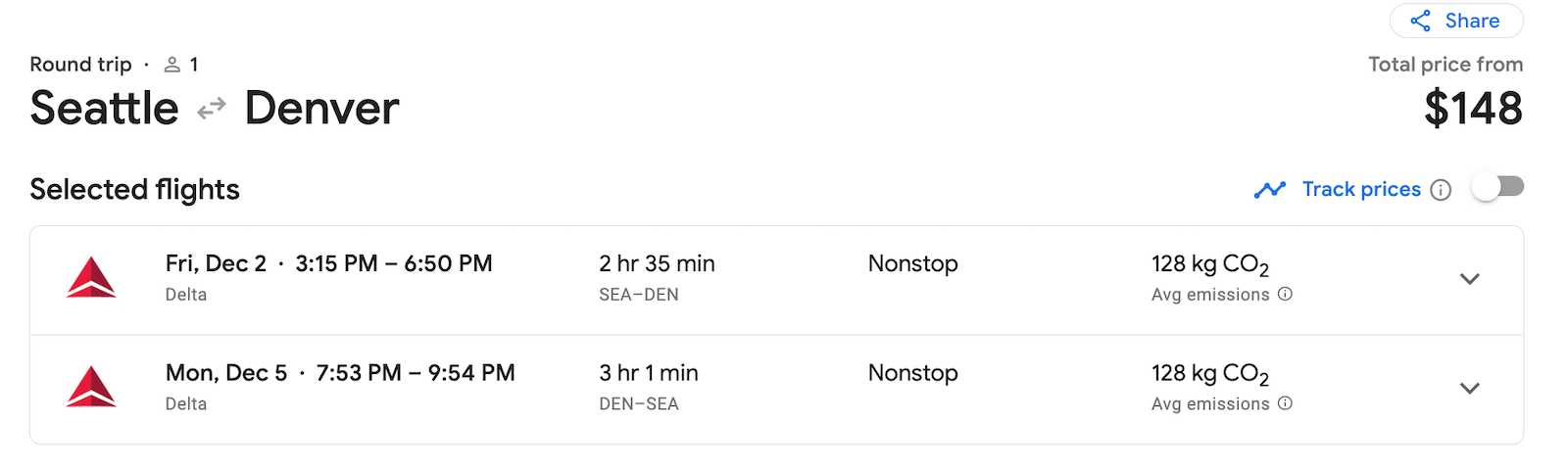The height and width of the screenshot is (469, 1568).
Task: Click the $148 total price
Action: tap(1473, 108)
